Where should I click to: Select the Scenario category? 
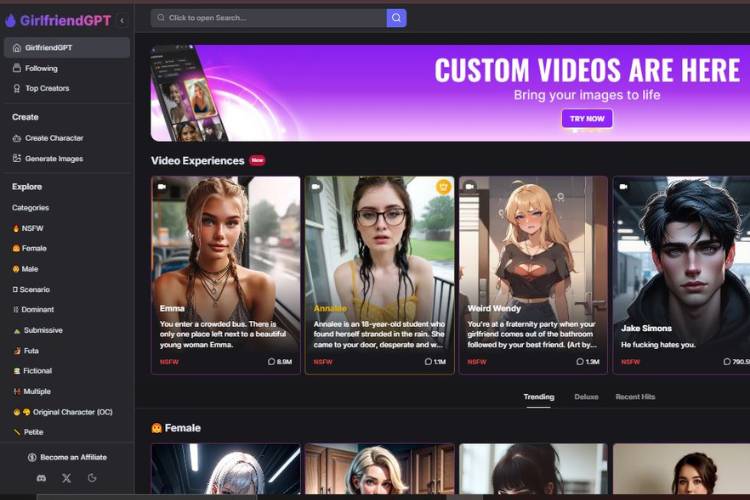coord(31,289)
